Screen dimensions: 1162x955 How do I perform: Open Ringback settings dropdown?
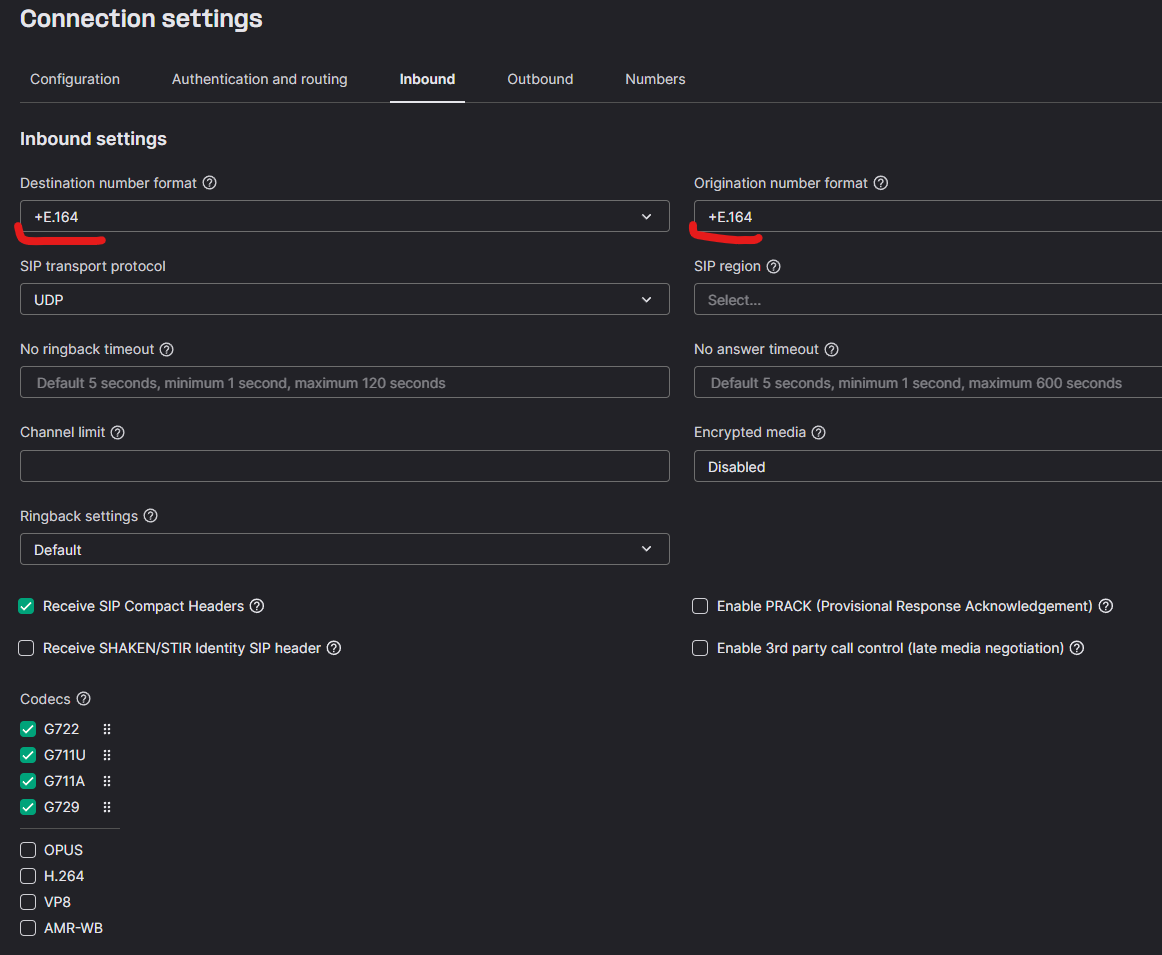[x=345, y=550]
